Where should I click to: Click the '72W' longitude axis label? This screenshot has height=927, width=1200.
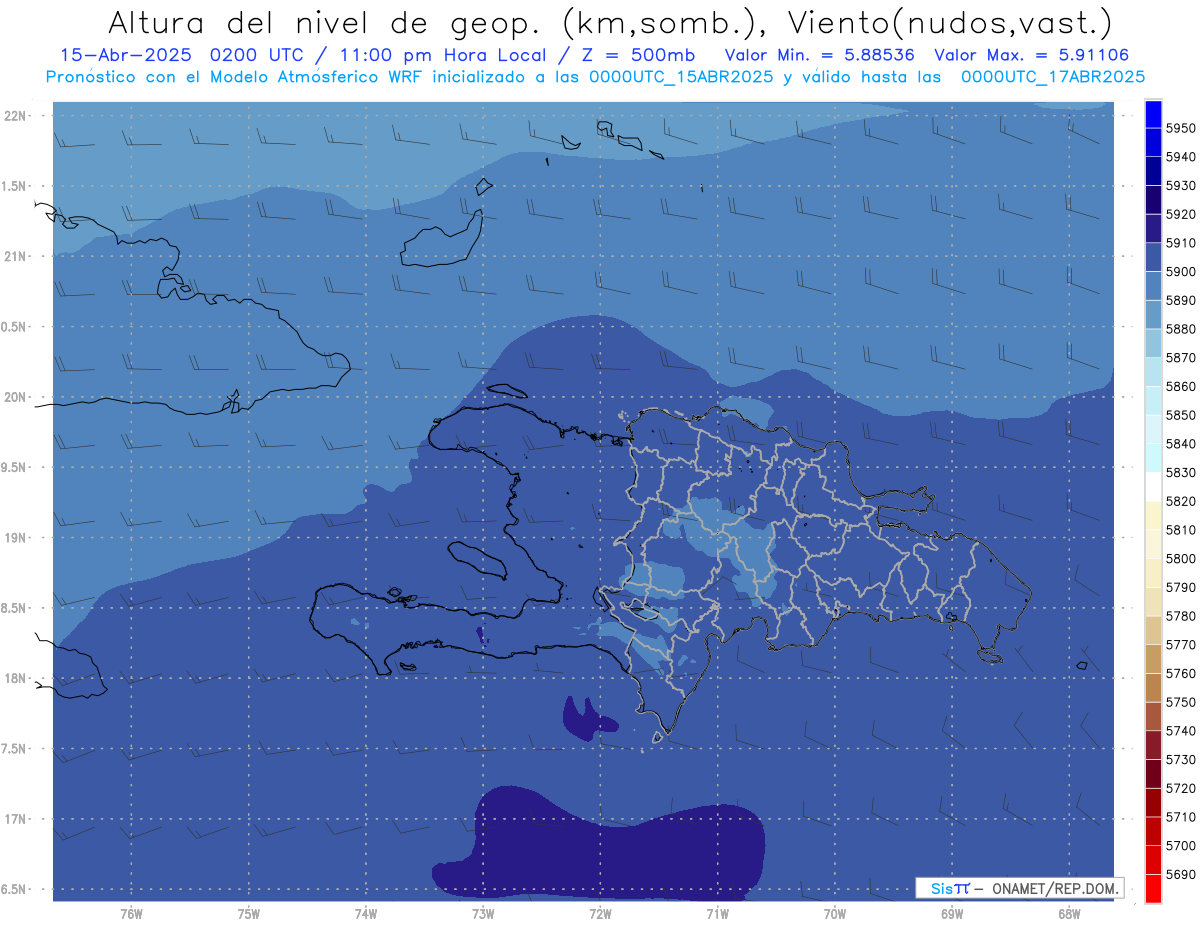[x=600, y=913]
